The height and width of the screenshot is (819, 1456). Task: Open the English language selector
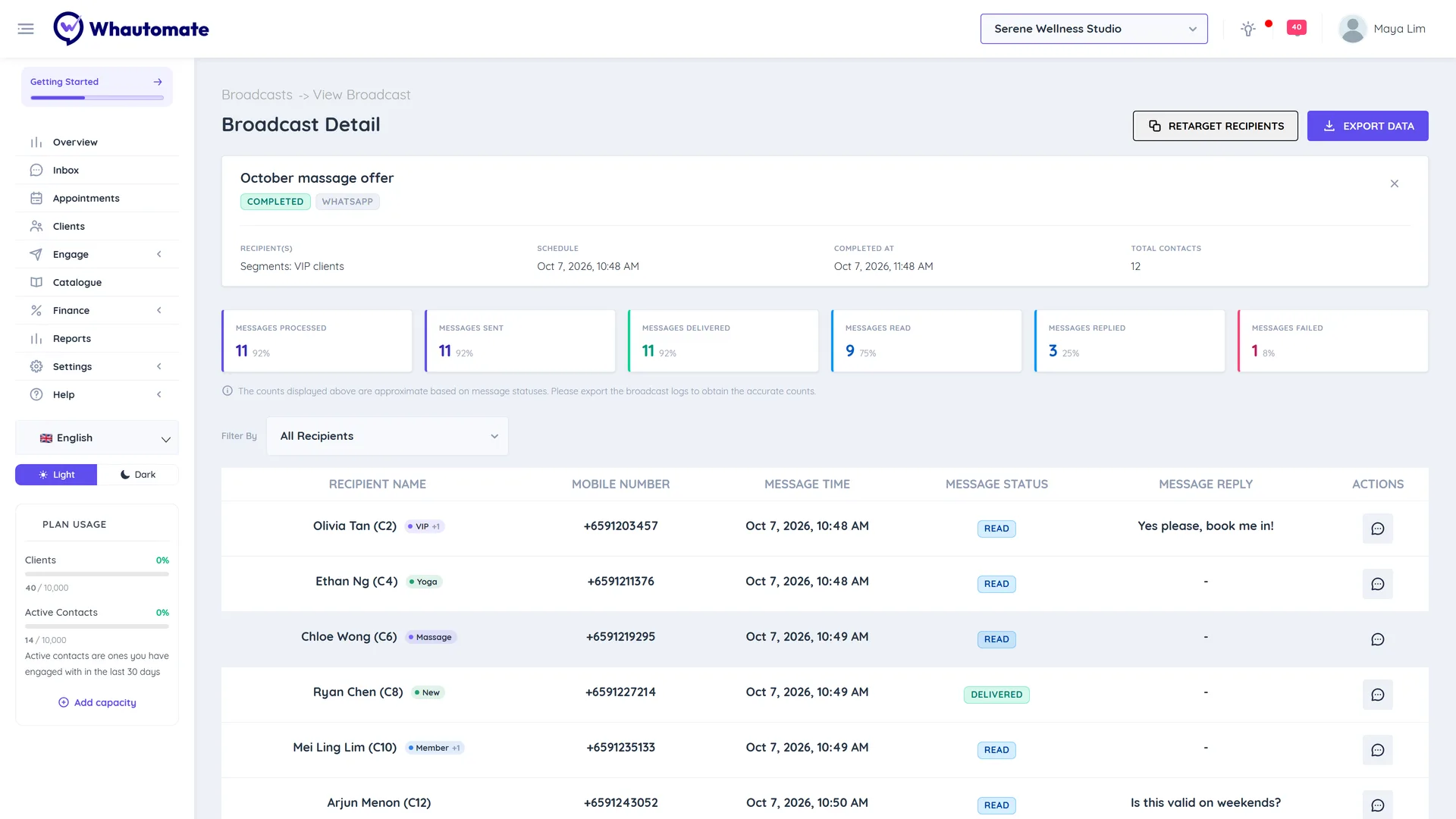(x=97, y=438)
